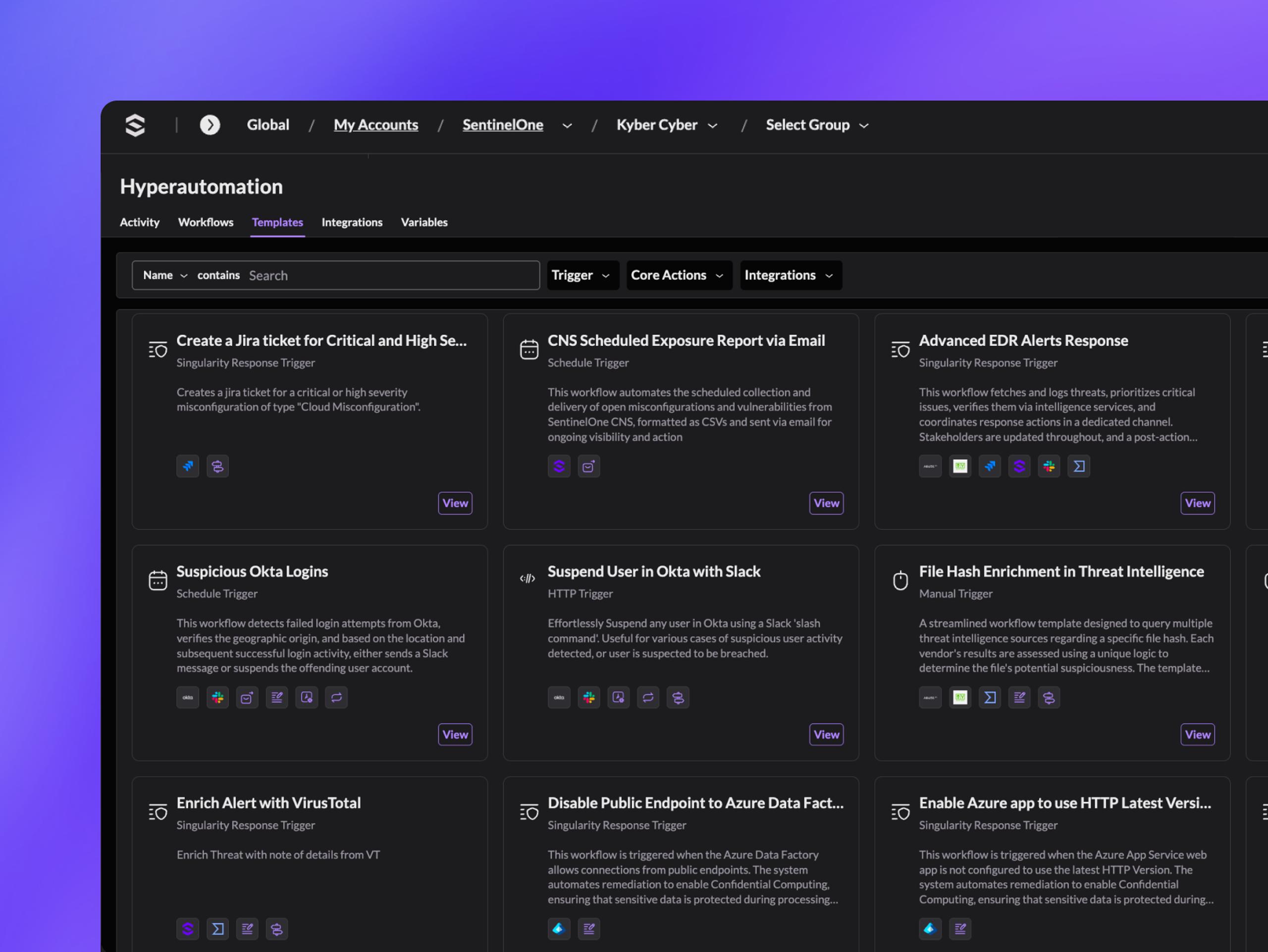
Task: Open the My Accounts breadcrumb link
Action: (x=376, y=125)
